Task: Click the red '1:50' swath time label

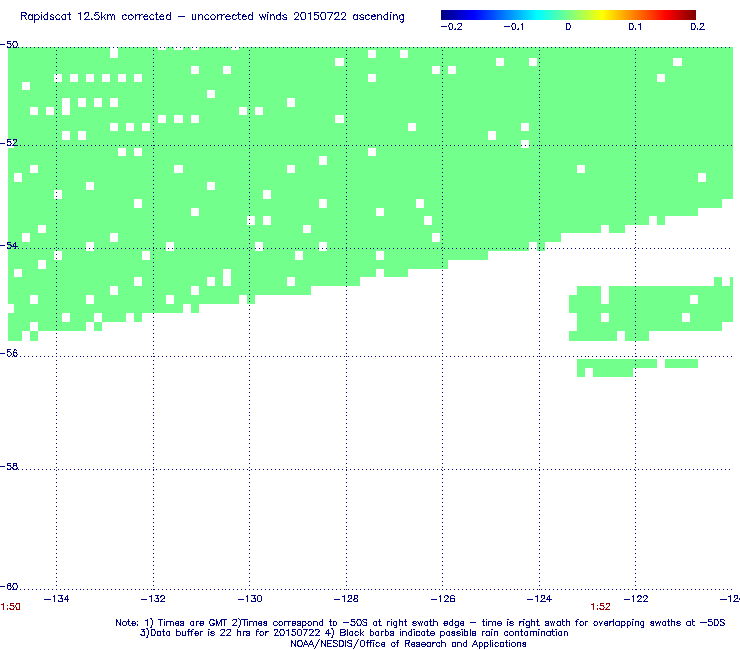Action: (10, 607)
